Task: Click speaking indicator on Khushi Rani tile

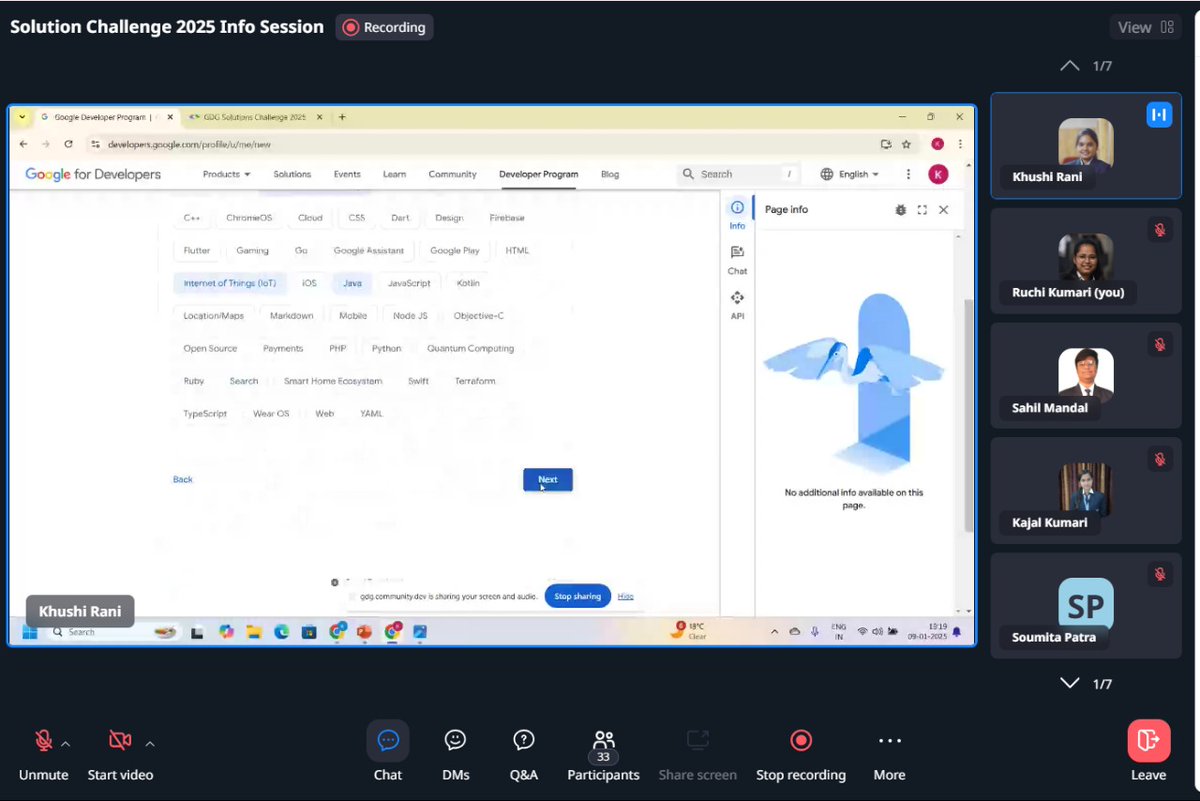Action: [1159, 115]
